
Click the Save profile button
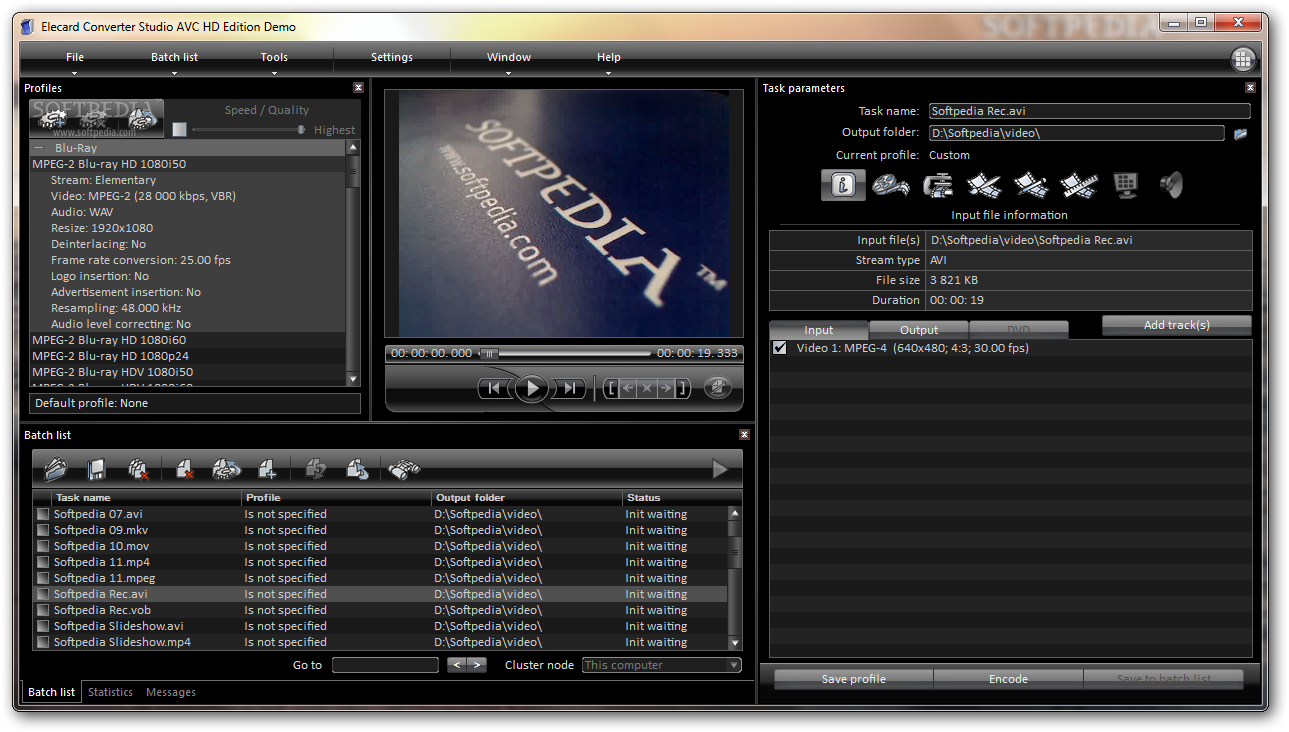[854, 679]
